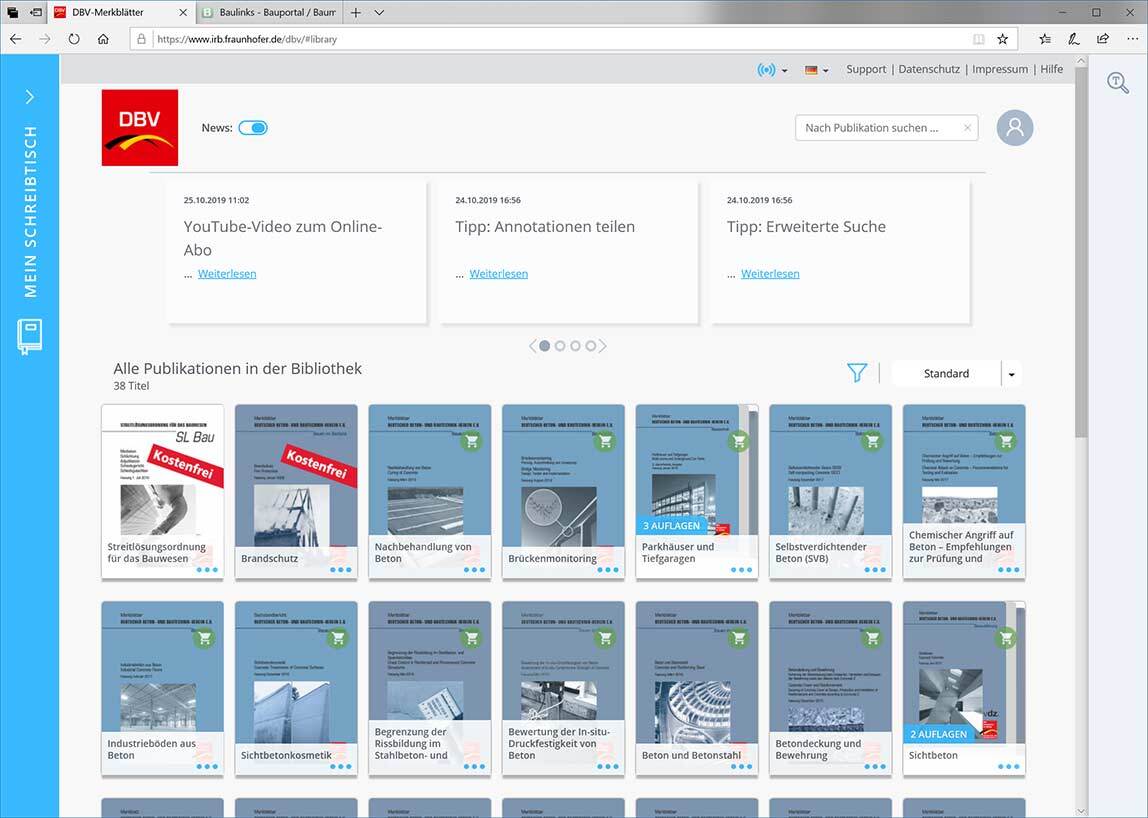Click the text magnifier icon on right panel
This screenshot has width=1148, height=818.
point(1117,83)
